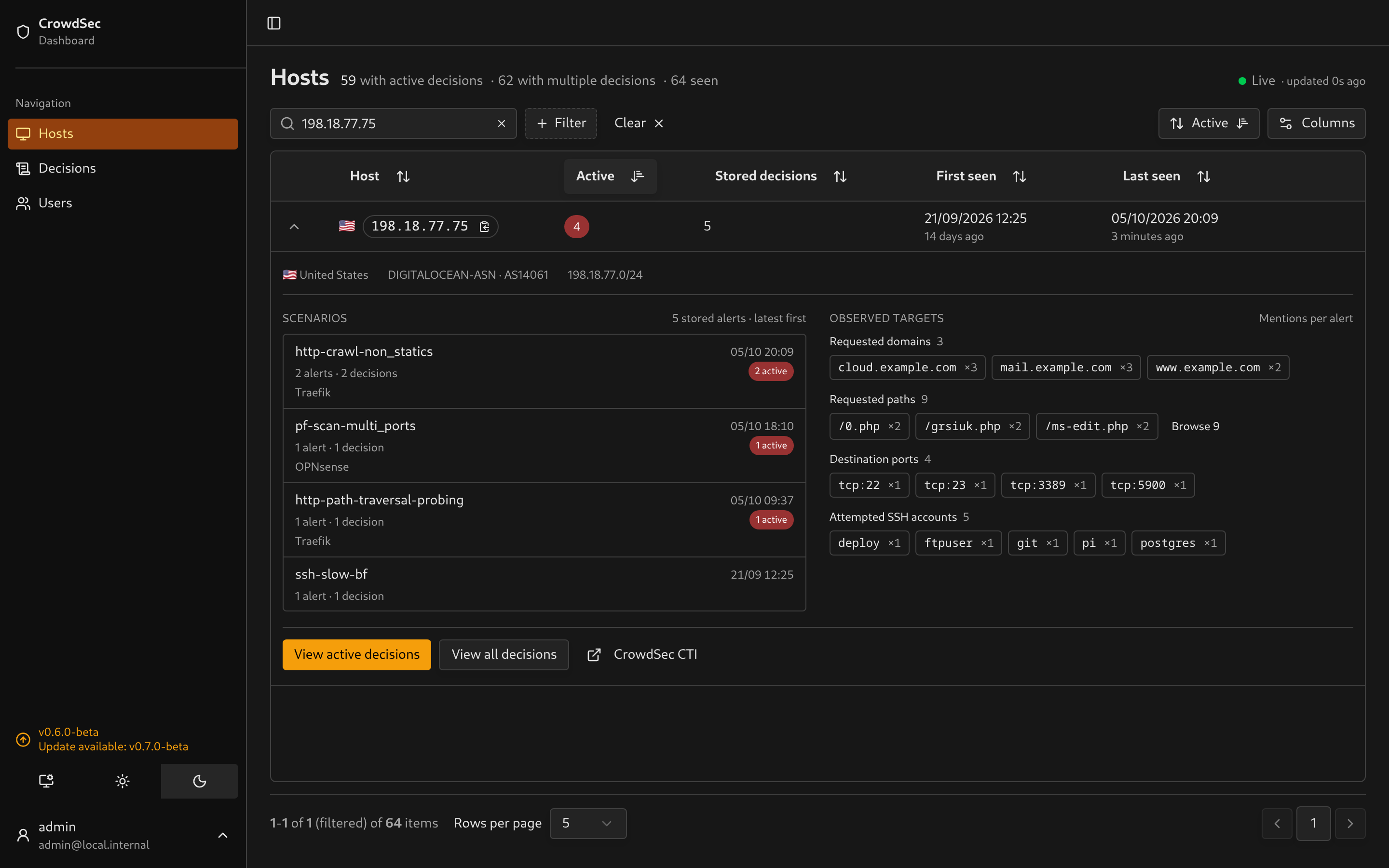
Task: Switch to dark theme moon icon
Action: (x=199, y=781)
